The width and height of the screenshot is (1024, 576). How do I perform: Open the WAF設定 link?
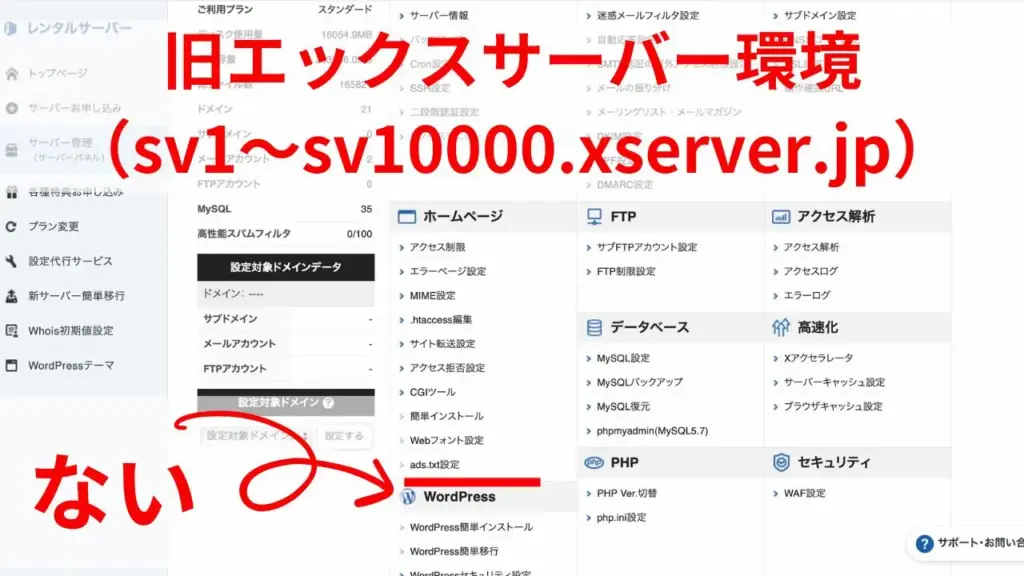pyautogui.click(x=805, y=494)
